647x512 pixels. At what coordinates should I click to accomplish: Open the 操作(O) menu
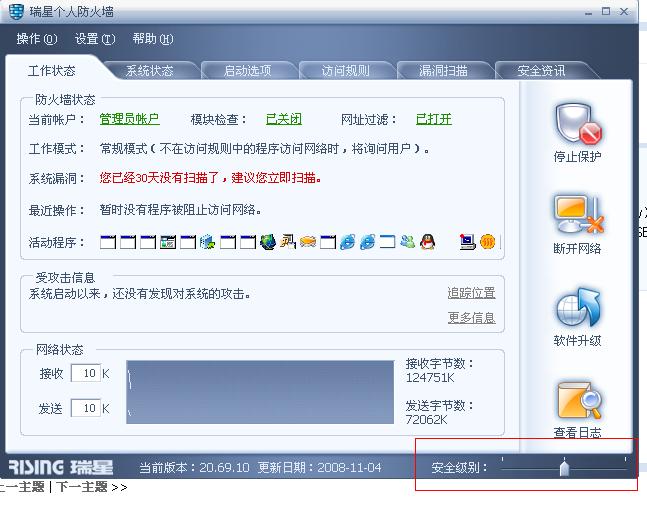(36, 39)
